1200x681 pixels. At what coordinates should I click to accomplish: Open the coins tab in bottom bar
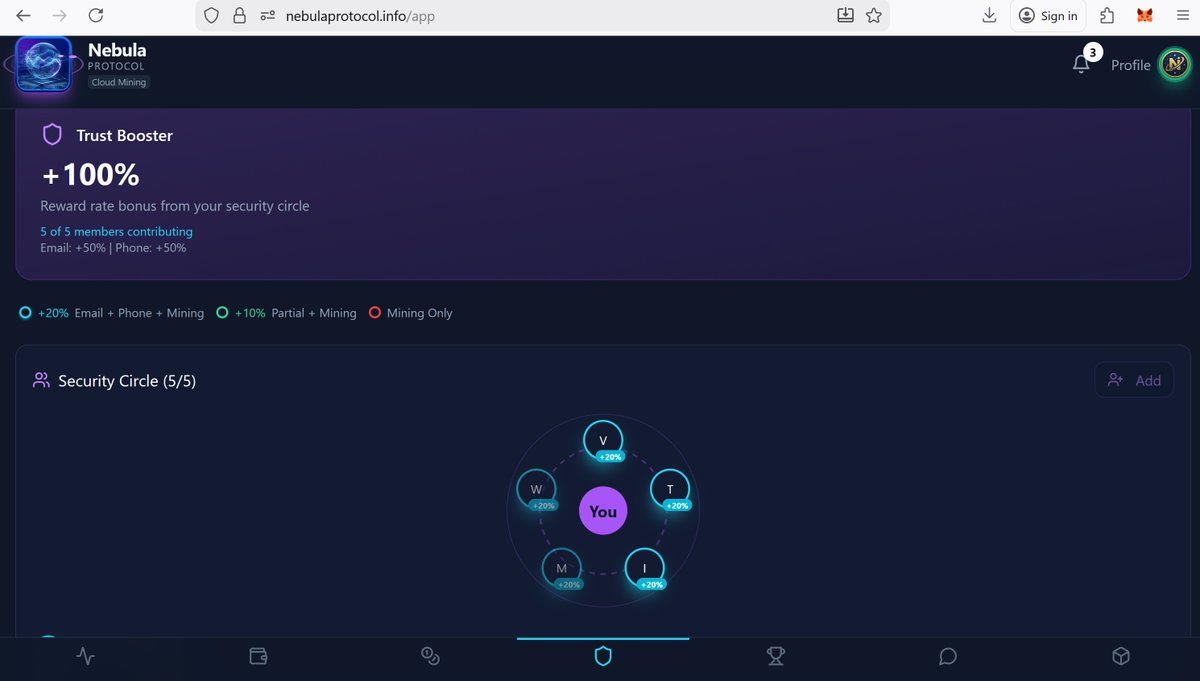[431, 657]
